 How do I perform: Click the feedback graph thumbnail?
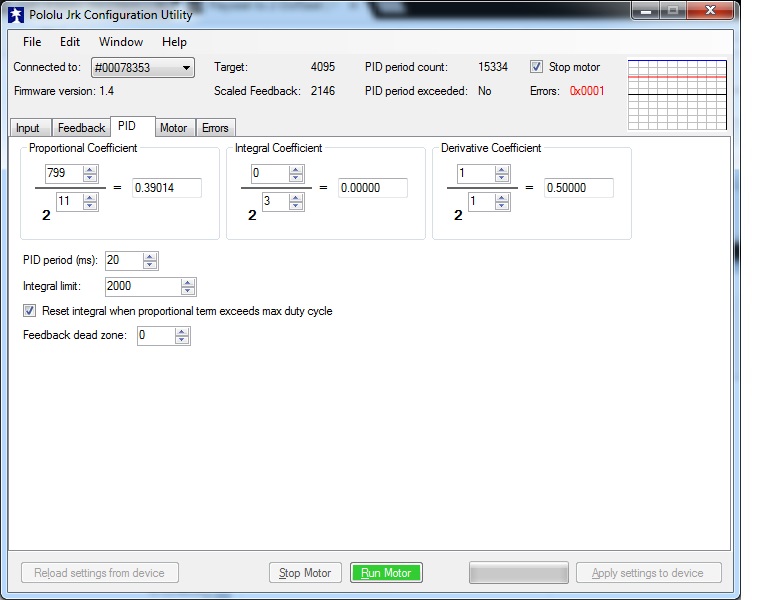(677, 95)
